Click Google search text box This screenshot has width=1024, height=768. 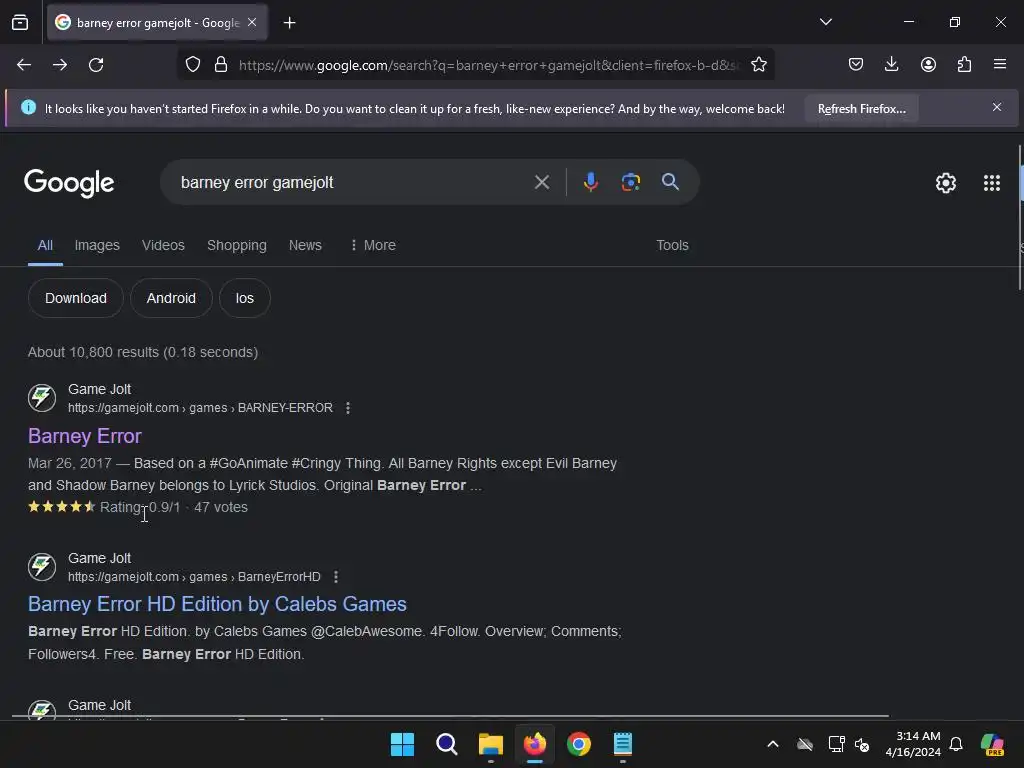(x=353, y=182)
